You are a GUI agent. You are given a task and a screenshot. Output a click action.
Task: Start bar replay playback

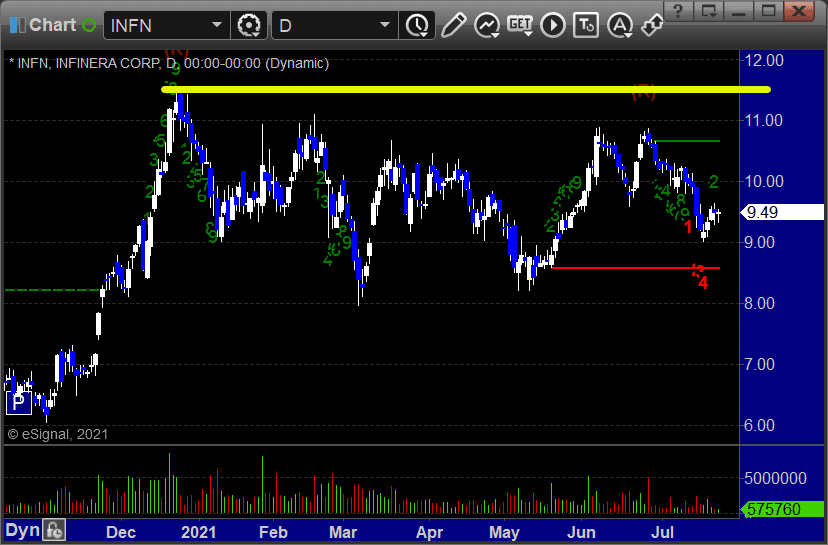(552, 25)
